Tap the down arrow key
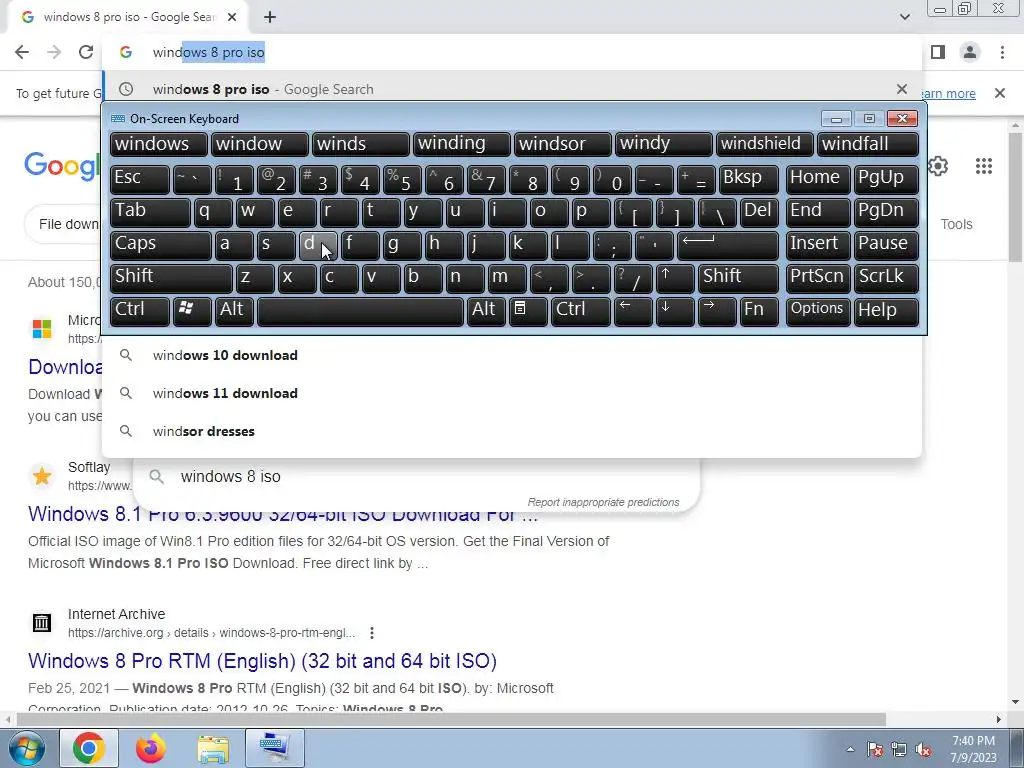Image resolution: width=1024 pixels, height=768 pixels. tap(675, 311)
